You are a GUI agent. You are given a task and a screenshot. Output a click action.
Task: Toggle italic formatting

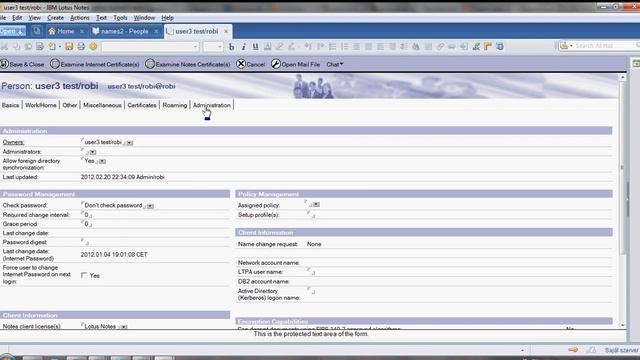pos(244,47)
